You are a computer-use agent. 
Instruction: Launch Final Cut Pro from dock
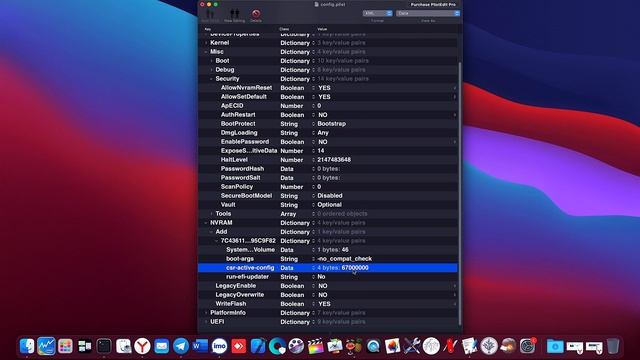(316, 346)
